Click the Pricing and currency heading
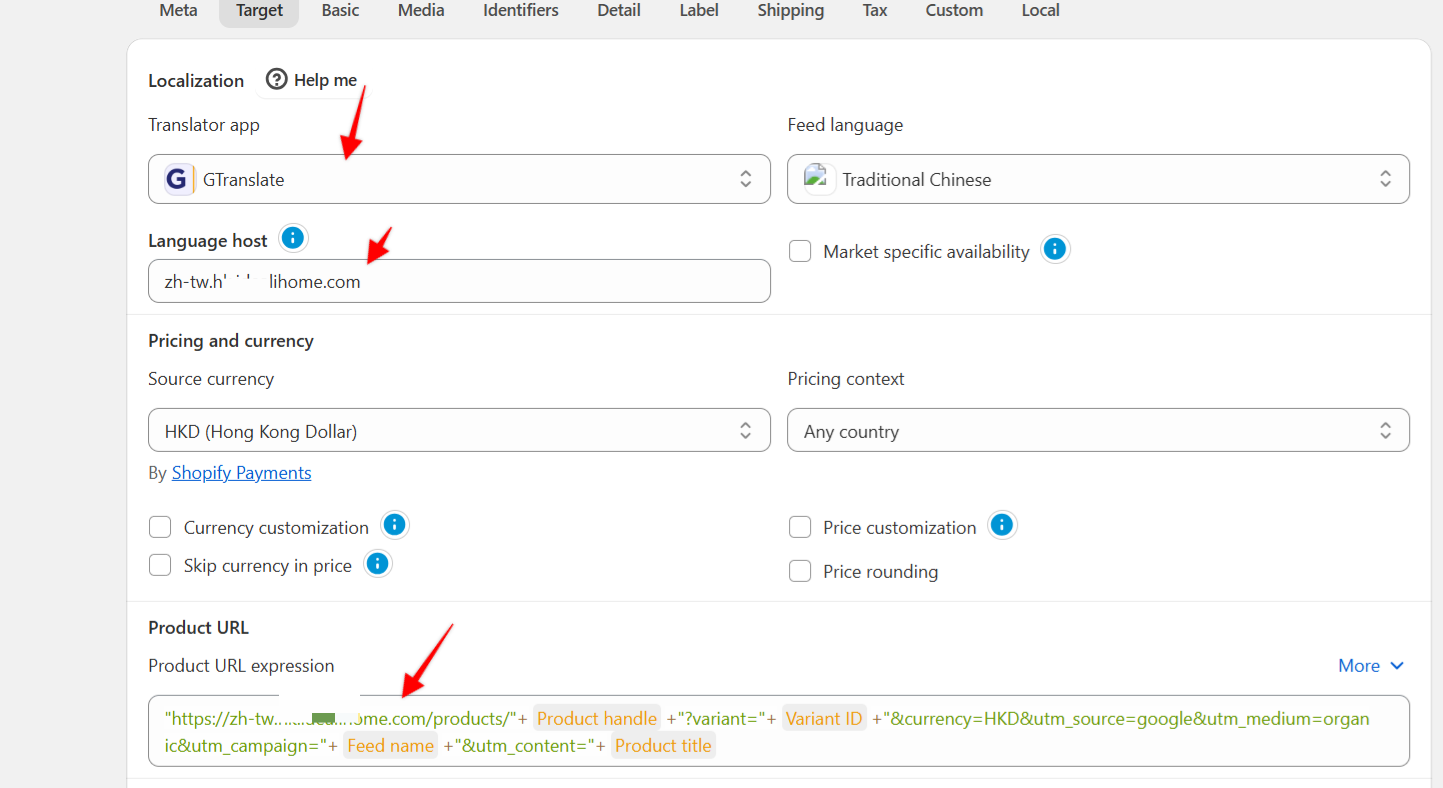Screen dimensions: 1443x788 click(231, 341)
